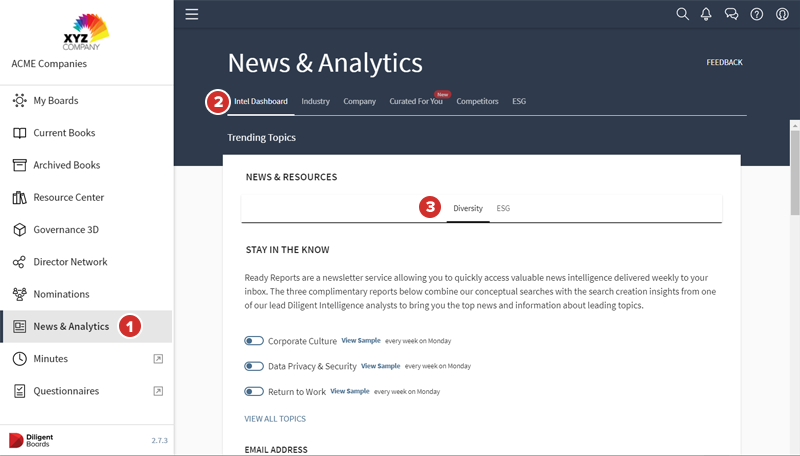This screenshot has width=800, height=456.
Task: Expand the VIEW ALL TOPICS list
Action: point(275,419)
